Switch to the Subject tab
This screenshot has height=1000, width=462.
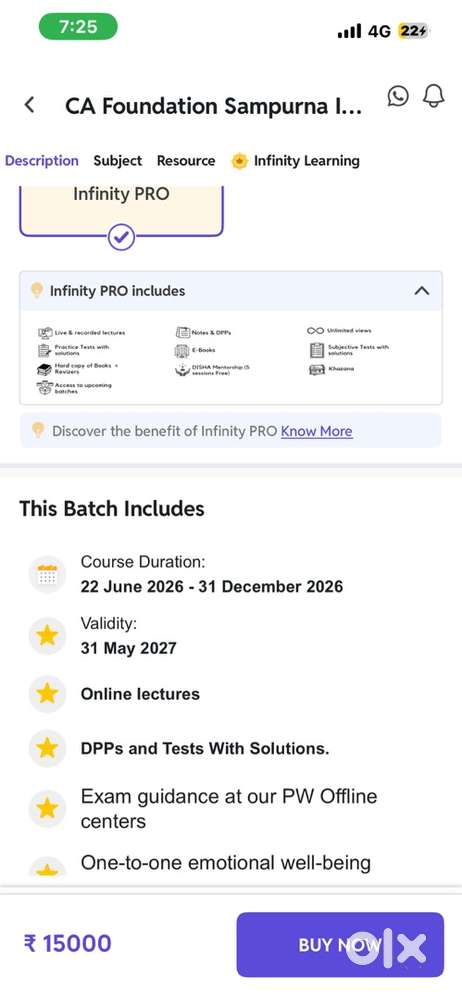[x=117, y=161]
